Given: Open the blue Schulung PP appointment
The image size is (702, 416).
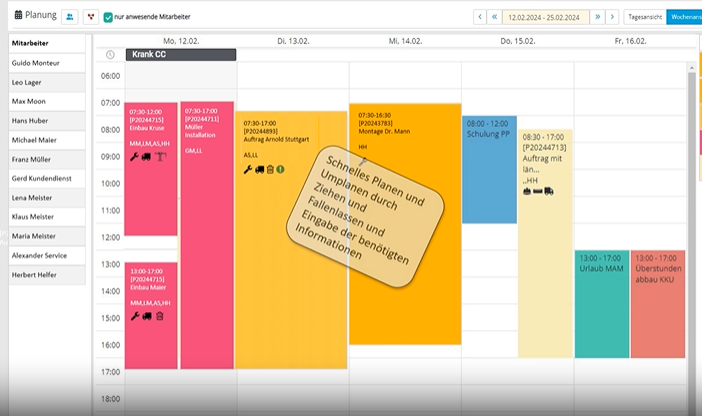Looking at the screenshot, I should click(489, 170).
